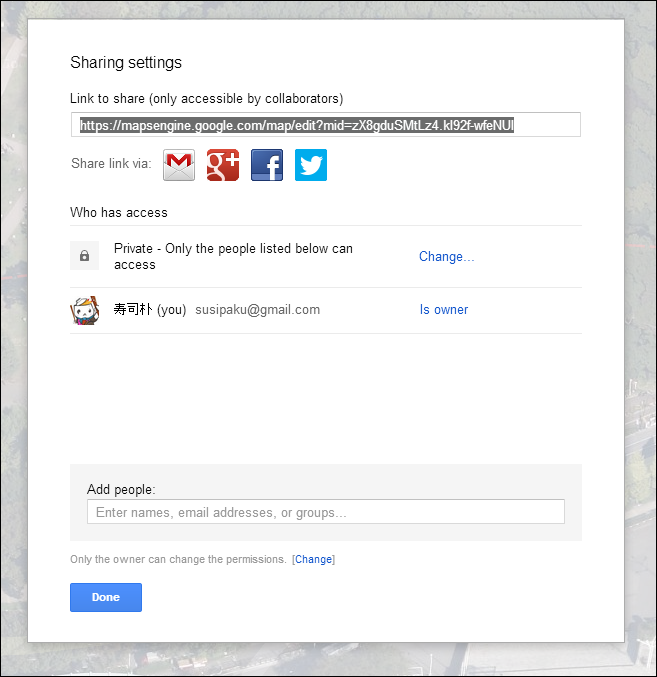Click the owner name '寿司朴 (you)'
Screen dimensions: 657x677
tap(150, 310)
